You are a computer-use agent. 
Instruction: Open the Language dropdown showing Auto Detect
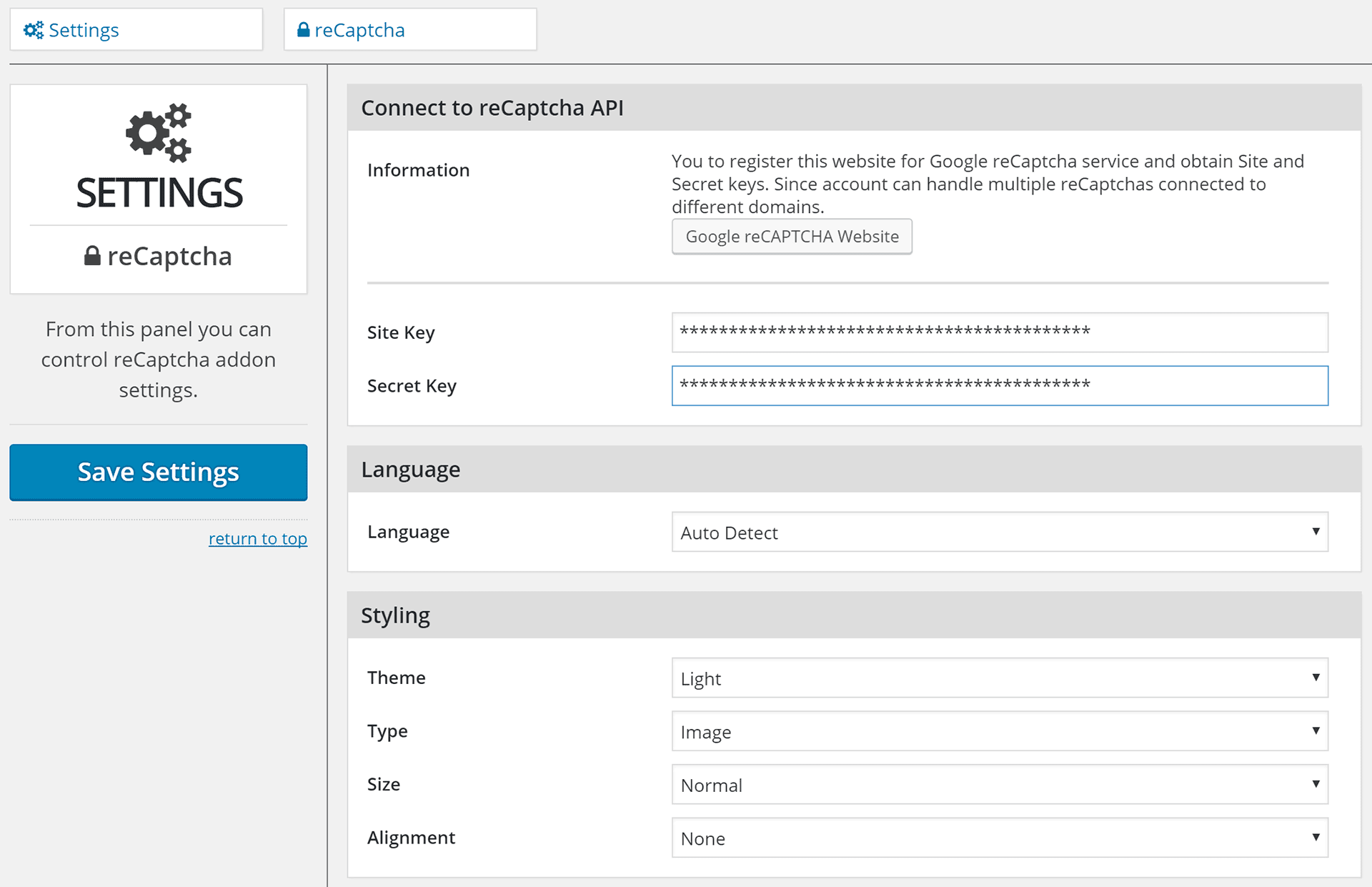coord(1000,532)
